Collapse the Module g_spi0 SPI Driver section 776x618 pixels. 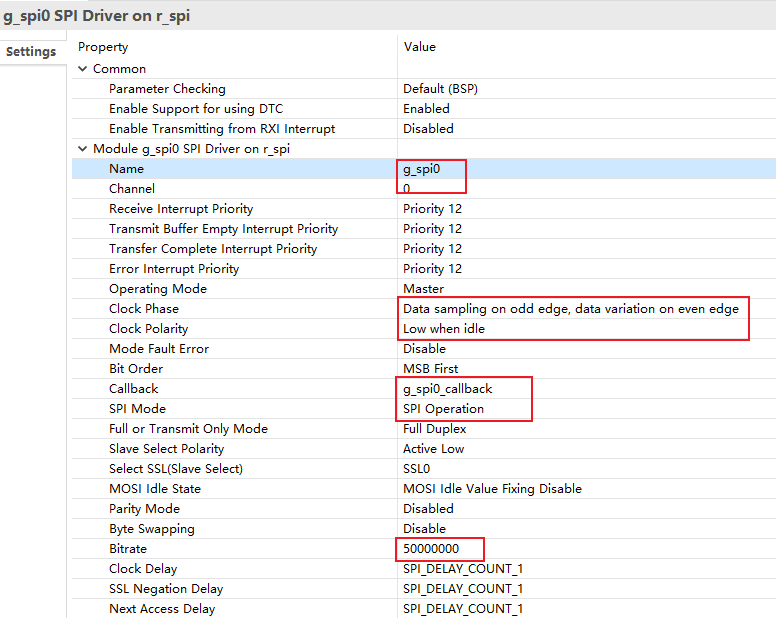pyautogui.click(x=83, y=148)
